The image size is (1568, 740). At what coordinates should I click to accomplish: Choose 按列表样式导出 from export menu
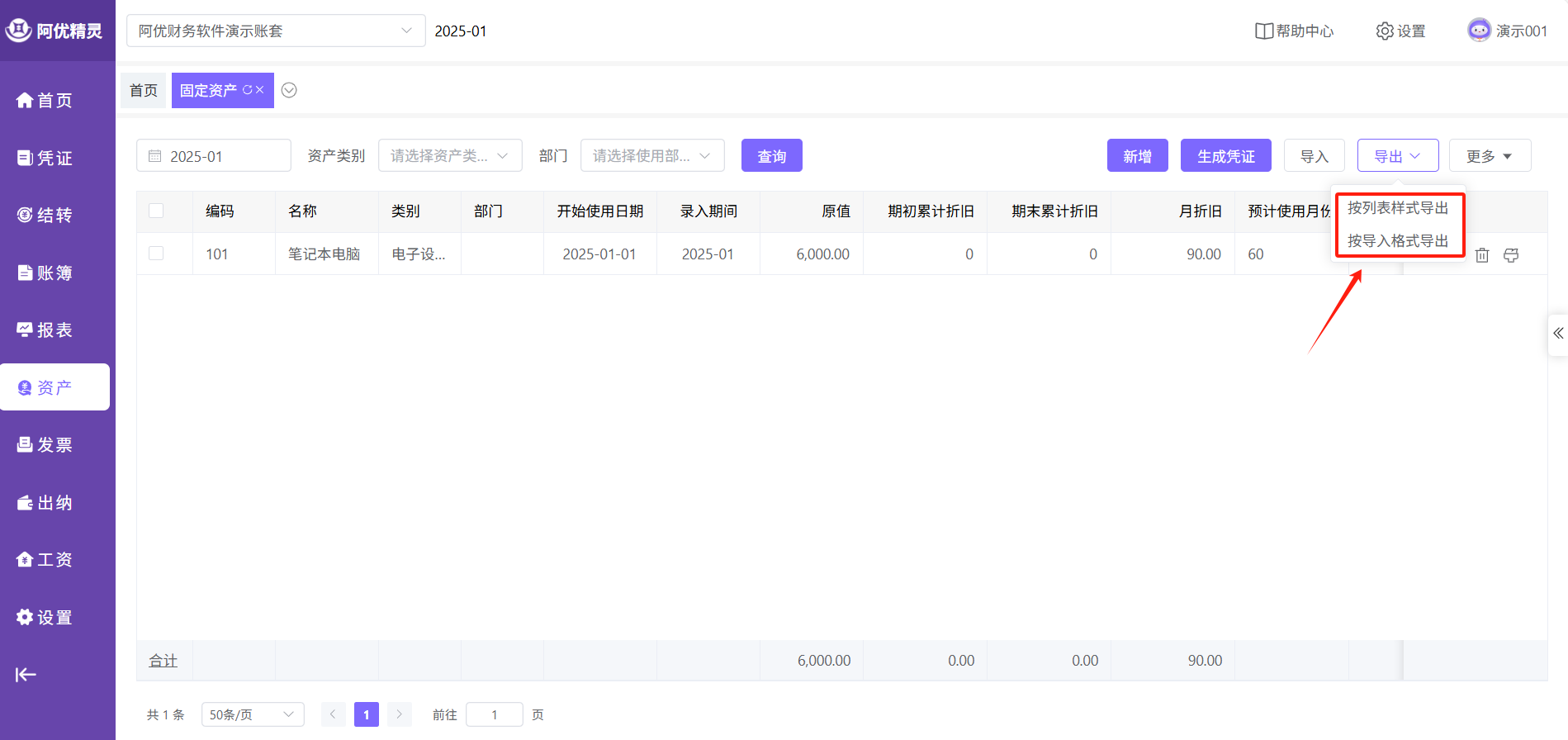pos(1398,208)
